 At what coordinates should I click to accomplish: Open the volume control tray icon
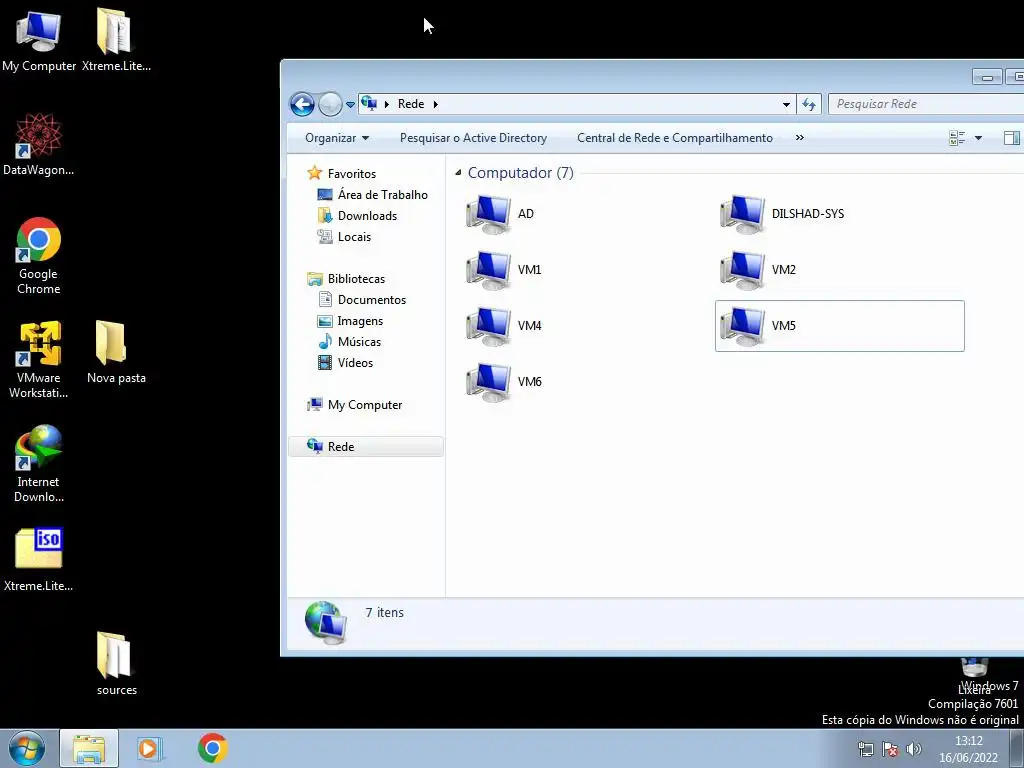(x=914, y=749)
